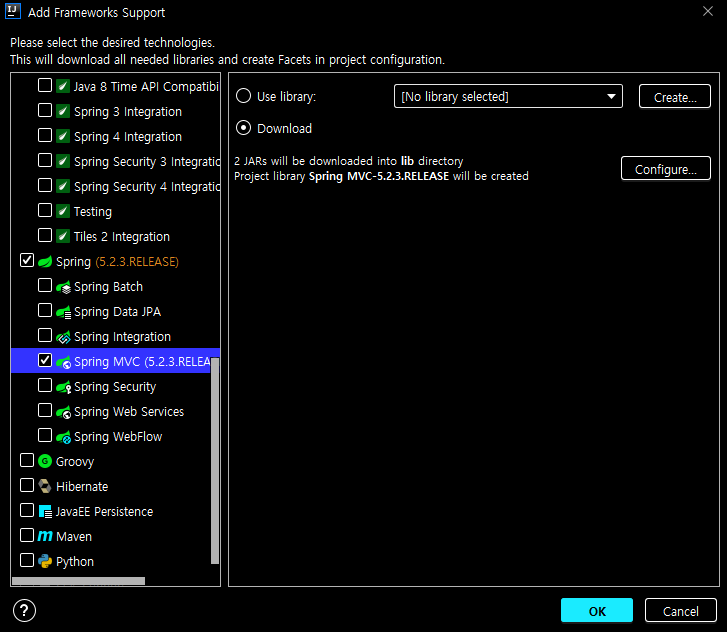Enable the Spring Web Services checkbox
727x632 pixels.
tap(45, 411)
